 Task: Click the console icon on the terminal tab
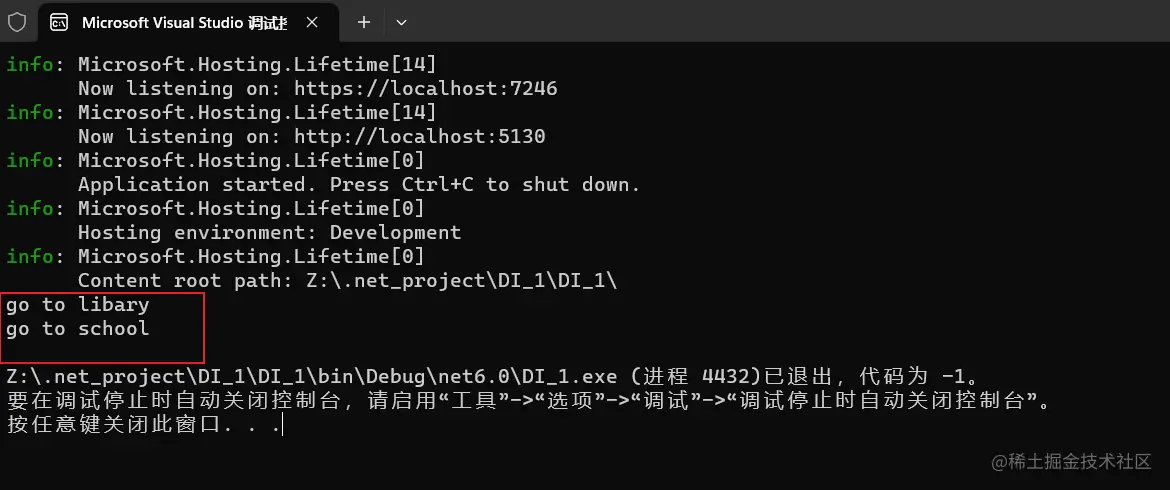point(59,22)
